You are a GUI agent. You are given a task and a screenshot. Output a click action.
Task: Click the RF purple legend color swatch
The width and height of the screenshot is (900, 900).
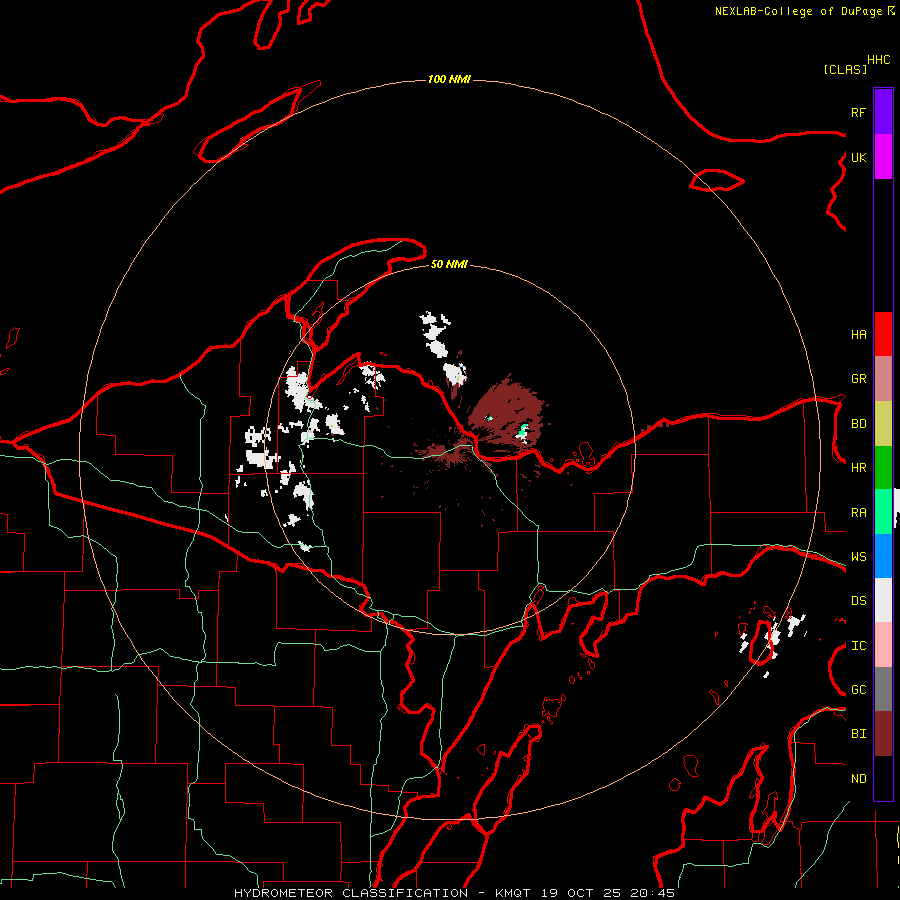tap(883, 112)
